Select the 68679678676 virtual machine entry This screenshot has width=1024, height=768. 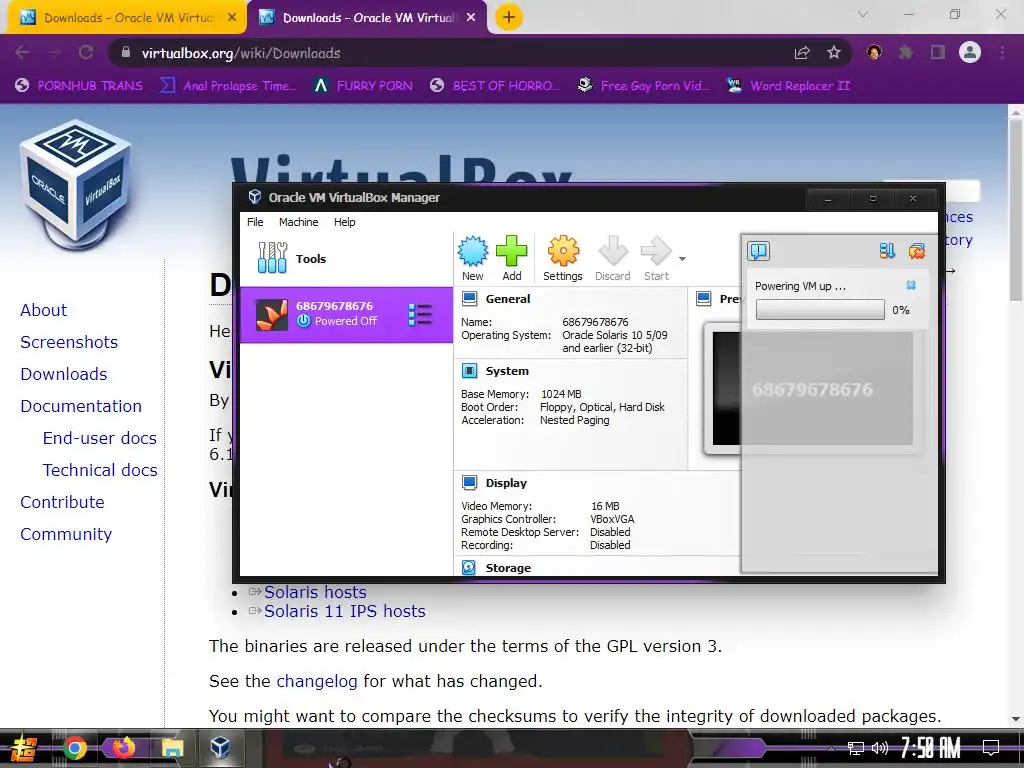pyautogui.click(x=346, y=314)
